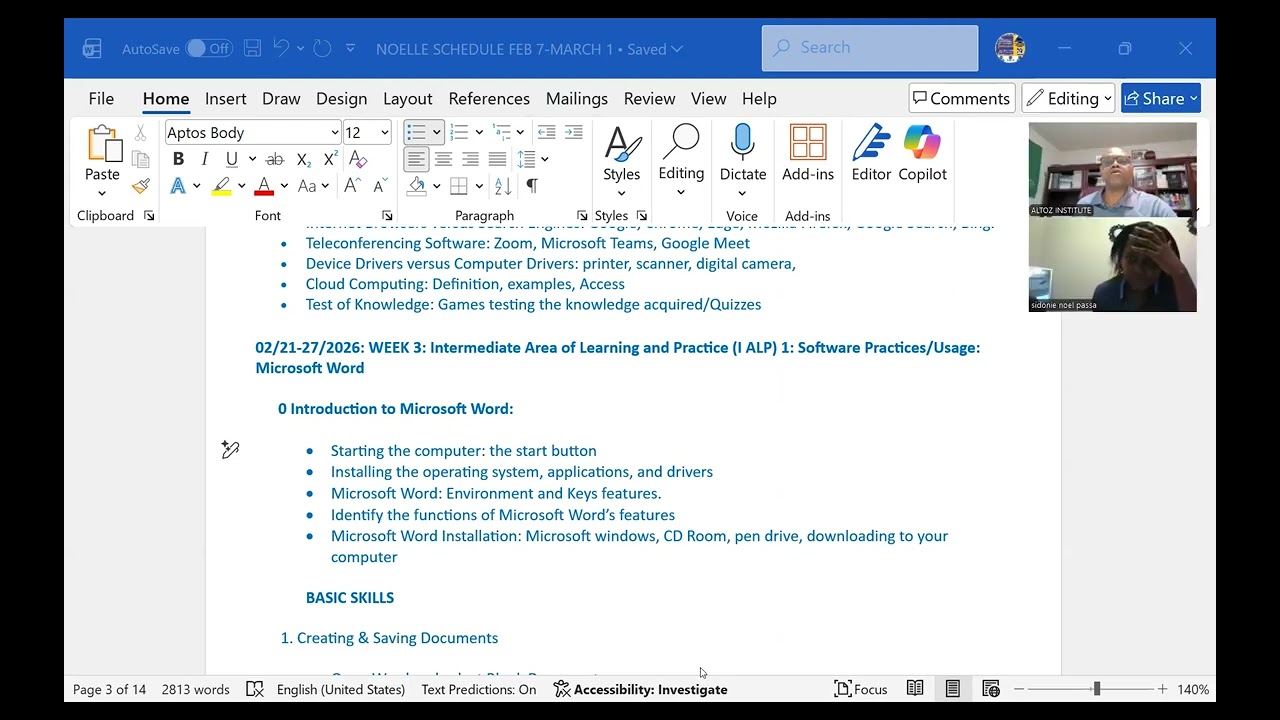The image size is (1280, 720).
Task: Toggle Underline formatting
Action: 231,159
